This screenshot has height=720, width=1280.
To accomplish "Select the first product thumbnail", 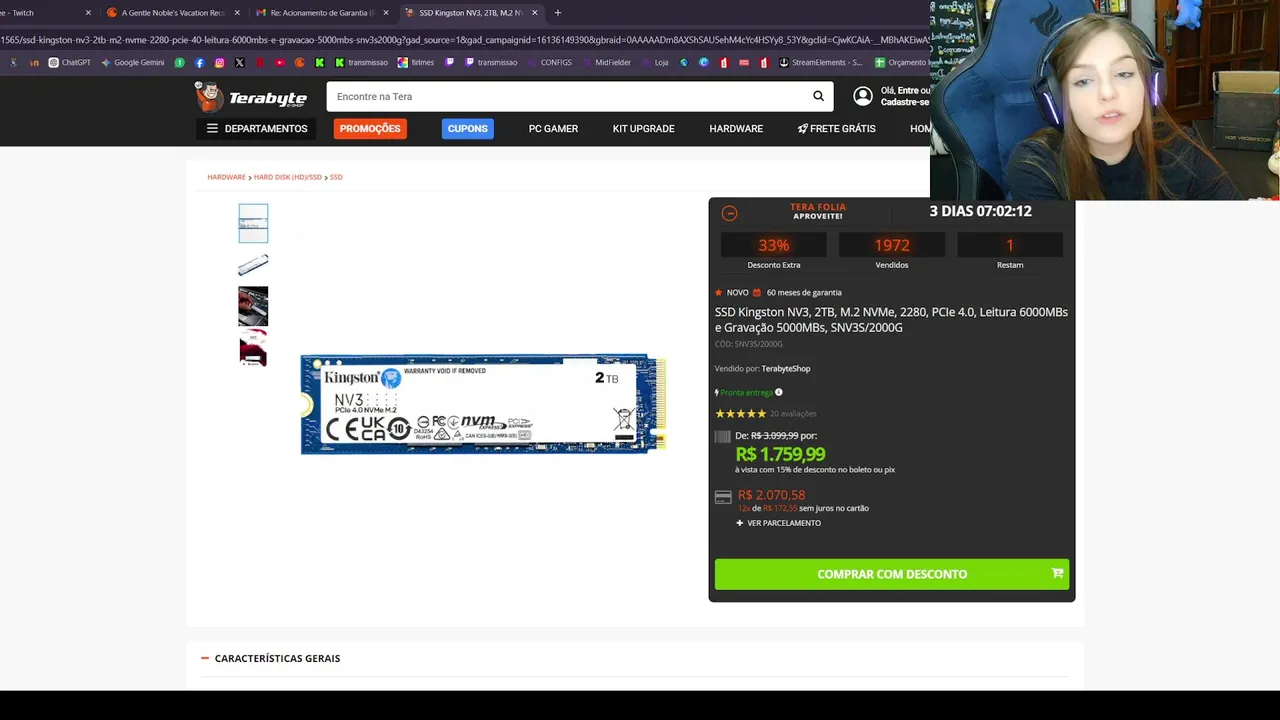I will [253, 223].
